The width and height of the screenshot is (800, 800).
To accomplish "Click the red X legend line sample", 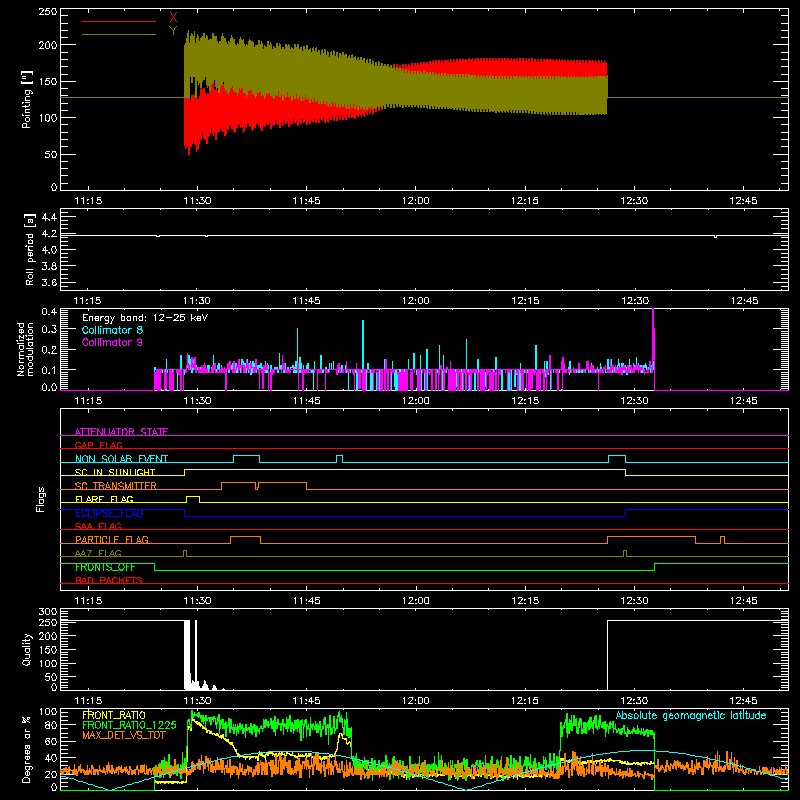I will (x=119, y=21).
